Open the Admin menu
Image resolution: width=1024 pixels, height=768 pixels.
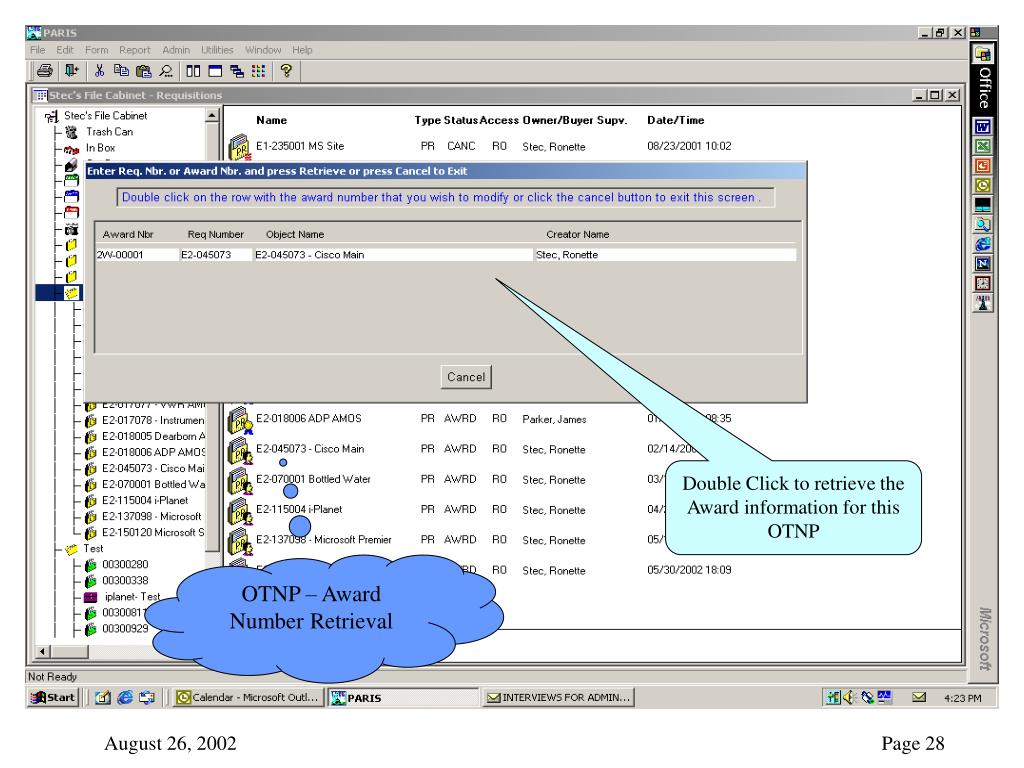tap(176, 50)
